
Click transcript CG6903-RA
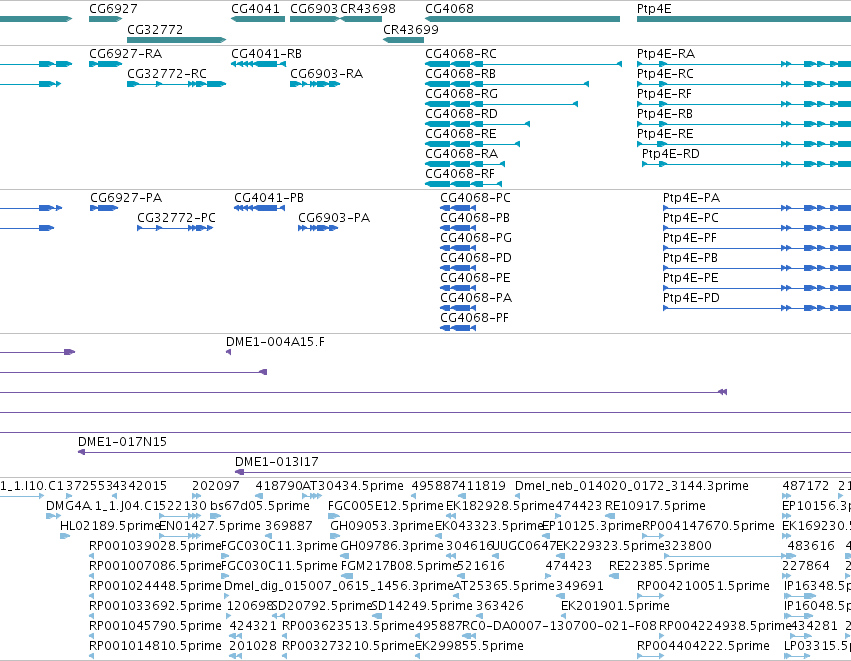pos(315,84)
